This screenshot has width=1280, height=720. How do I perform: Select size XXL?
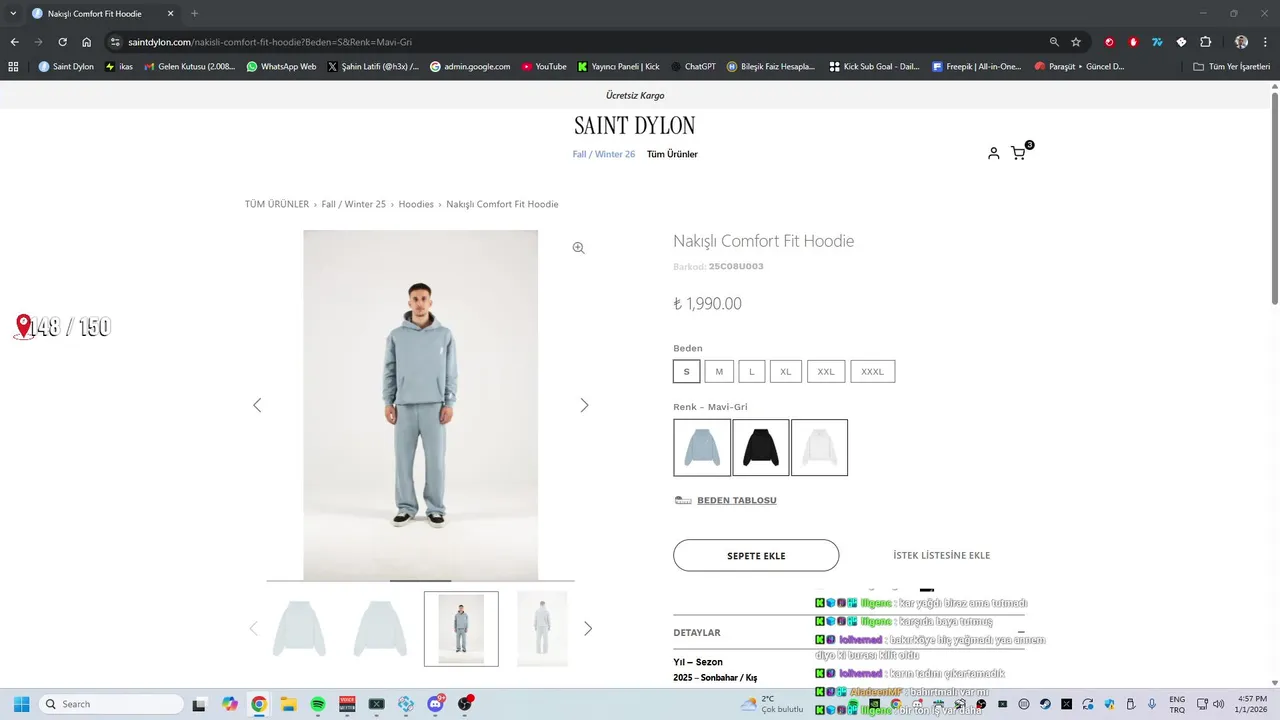[x=826, y=371]
